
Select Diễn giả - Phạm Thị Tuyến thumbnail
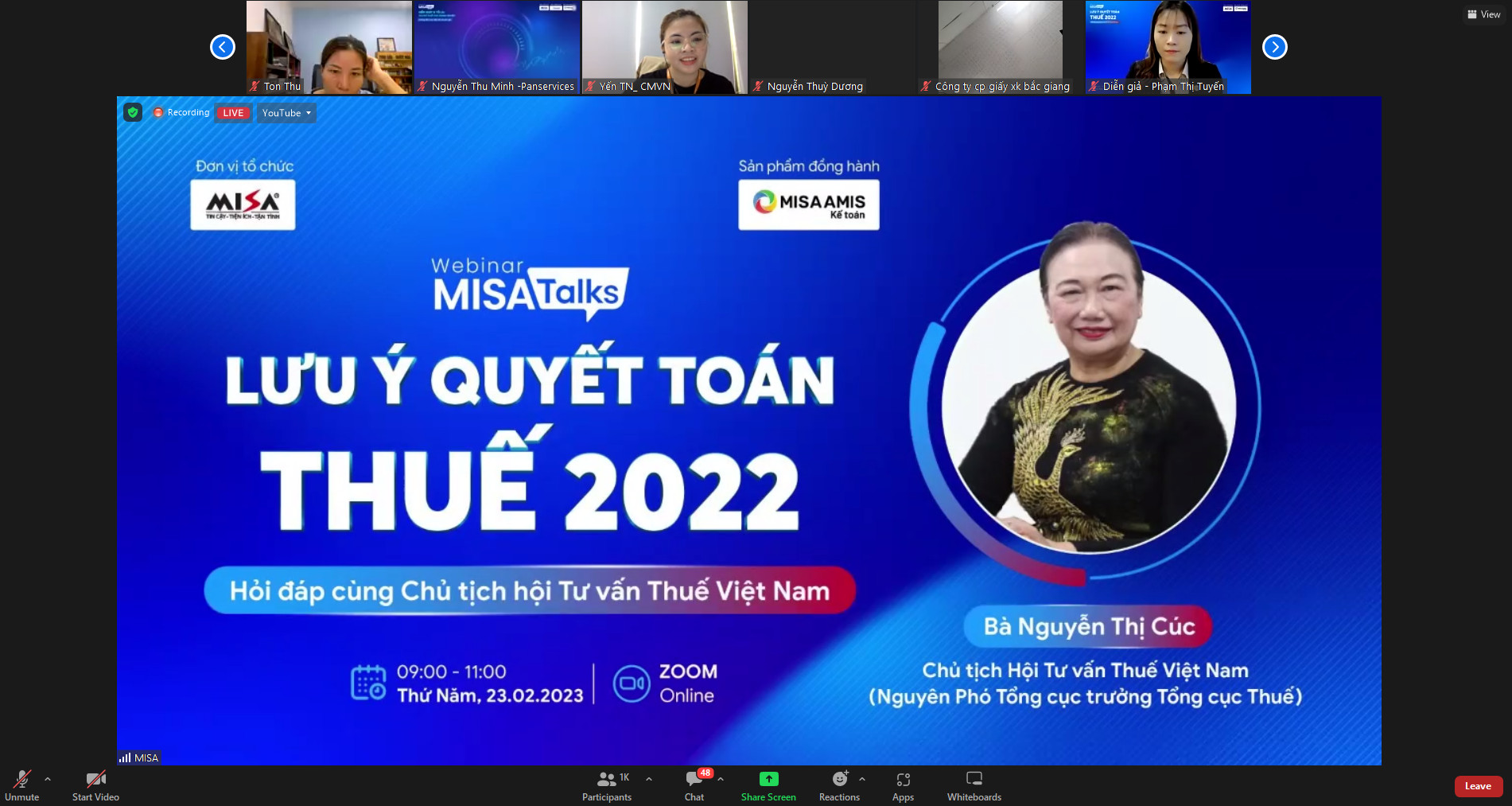(1168, 47)
